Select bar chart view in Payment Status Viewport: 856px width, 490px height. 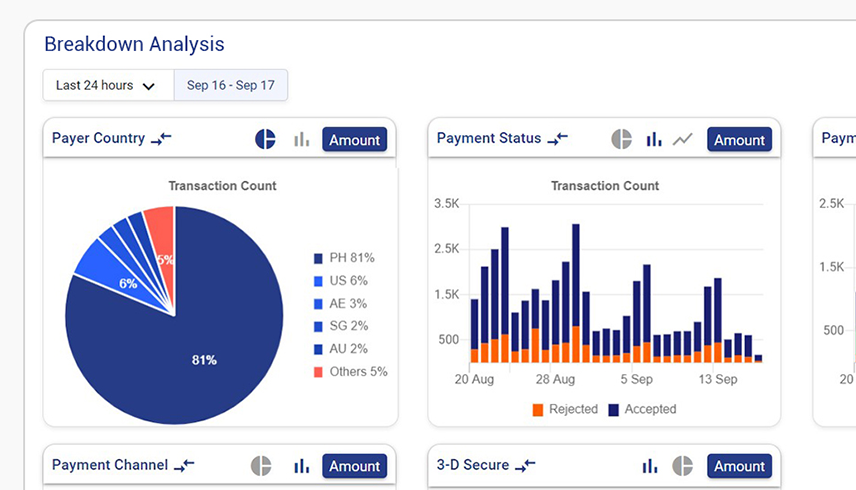coord(654,140)
